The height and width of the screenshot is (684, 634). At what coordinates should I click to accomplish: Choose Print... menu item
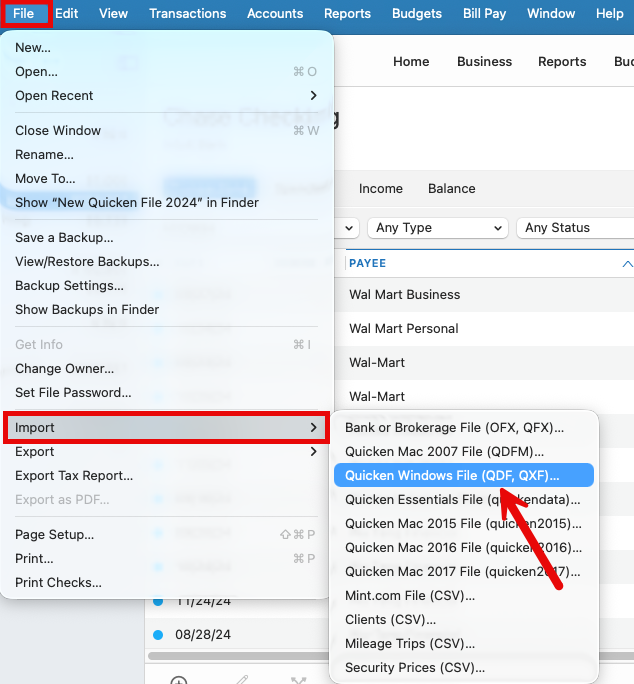click(166, 558)
